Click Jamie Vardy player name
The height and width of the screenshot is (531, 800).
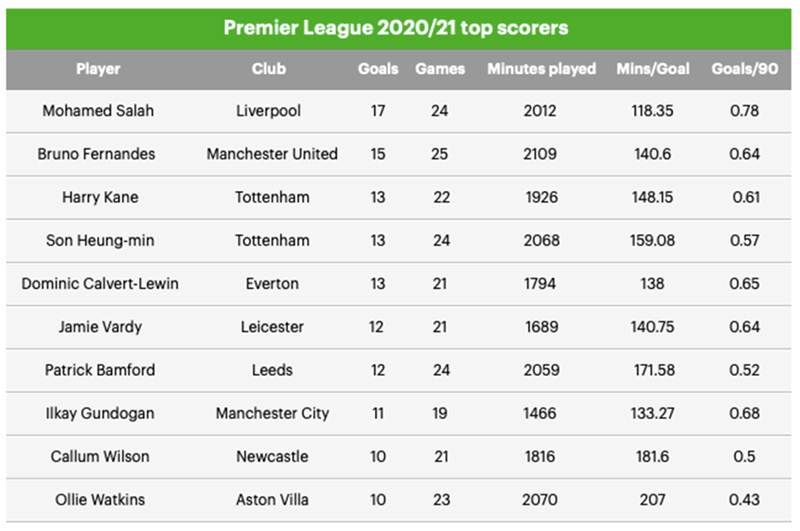click(x=98, y=327)
